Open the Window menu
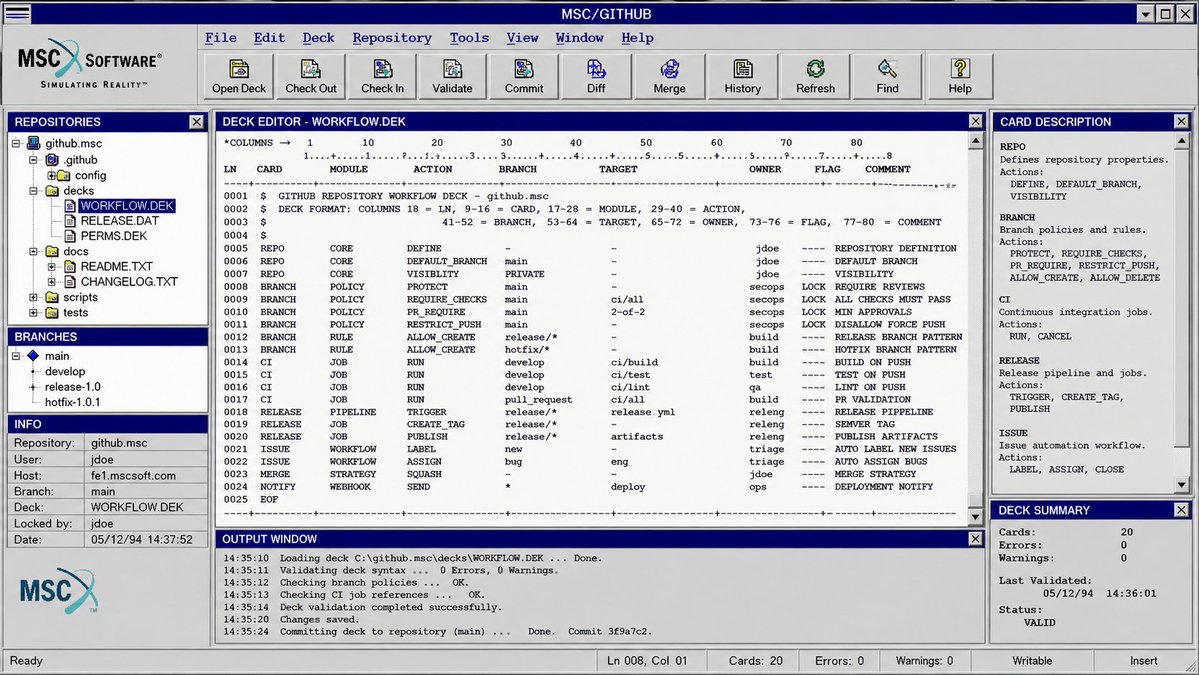The image size is (1199, 675). (x=579, y=37)
